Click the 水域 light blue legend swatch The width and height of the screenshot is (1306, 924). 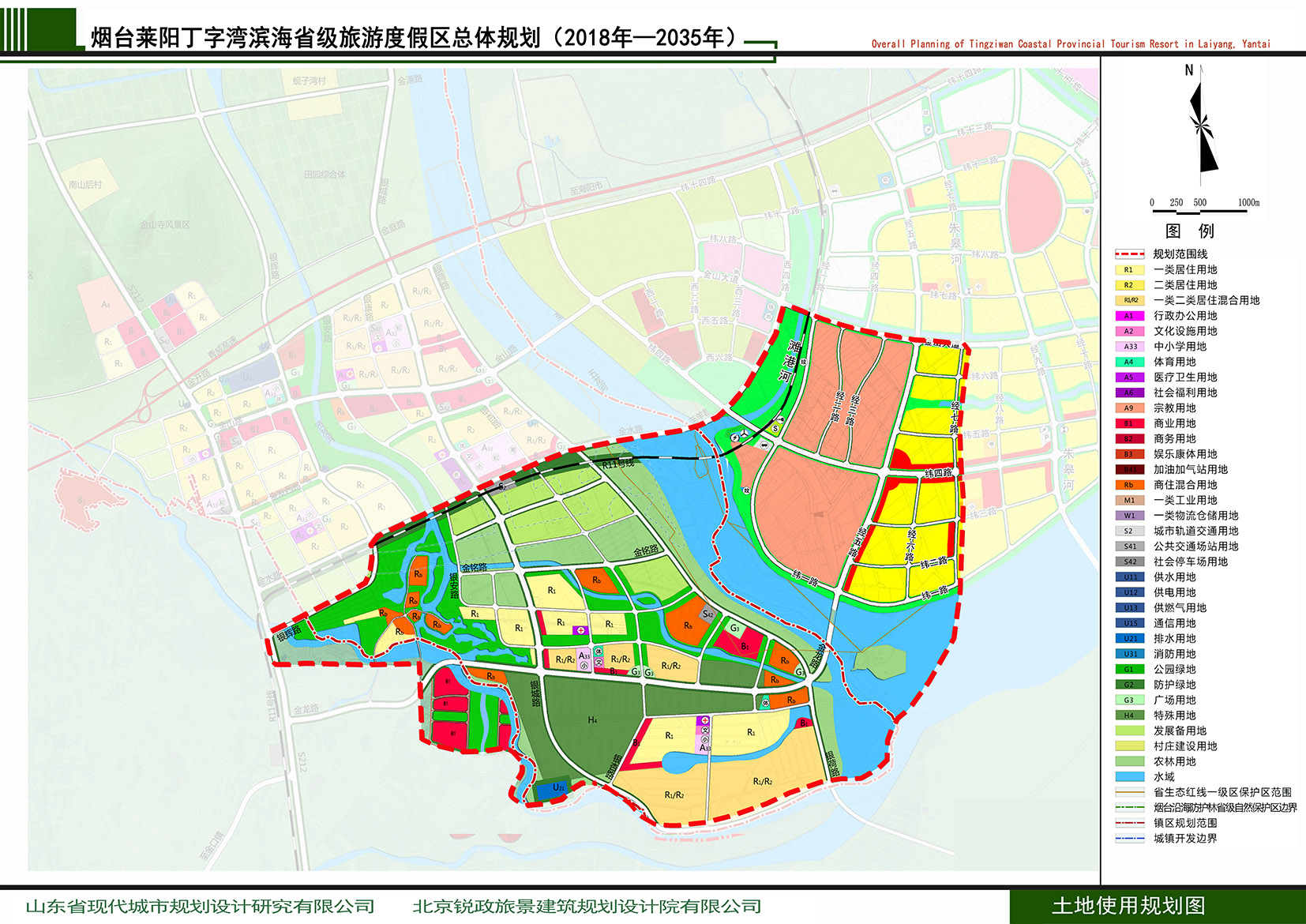[1129, 777]
